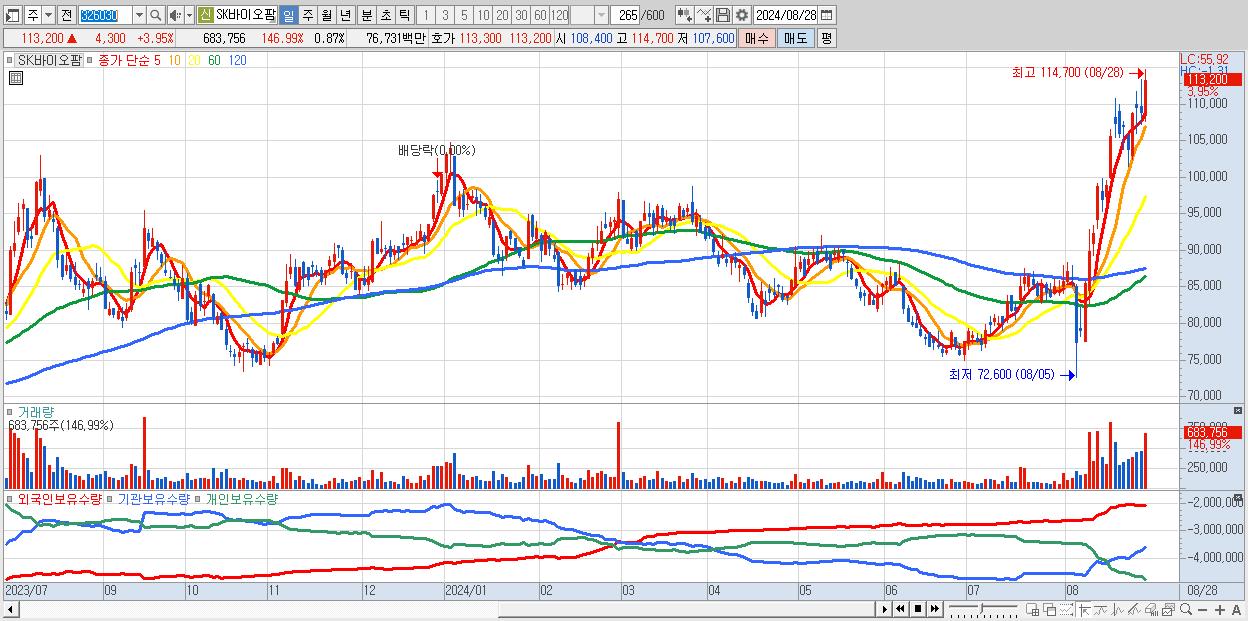Click the 개인보유수량 legend label
Viewport: 1248px width, 621px height.
tap(241, 498)
